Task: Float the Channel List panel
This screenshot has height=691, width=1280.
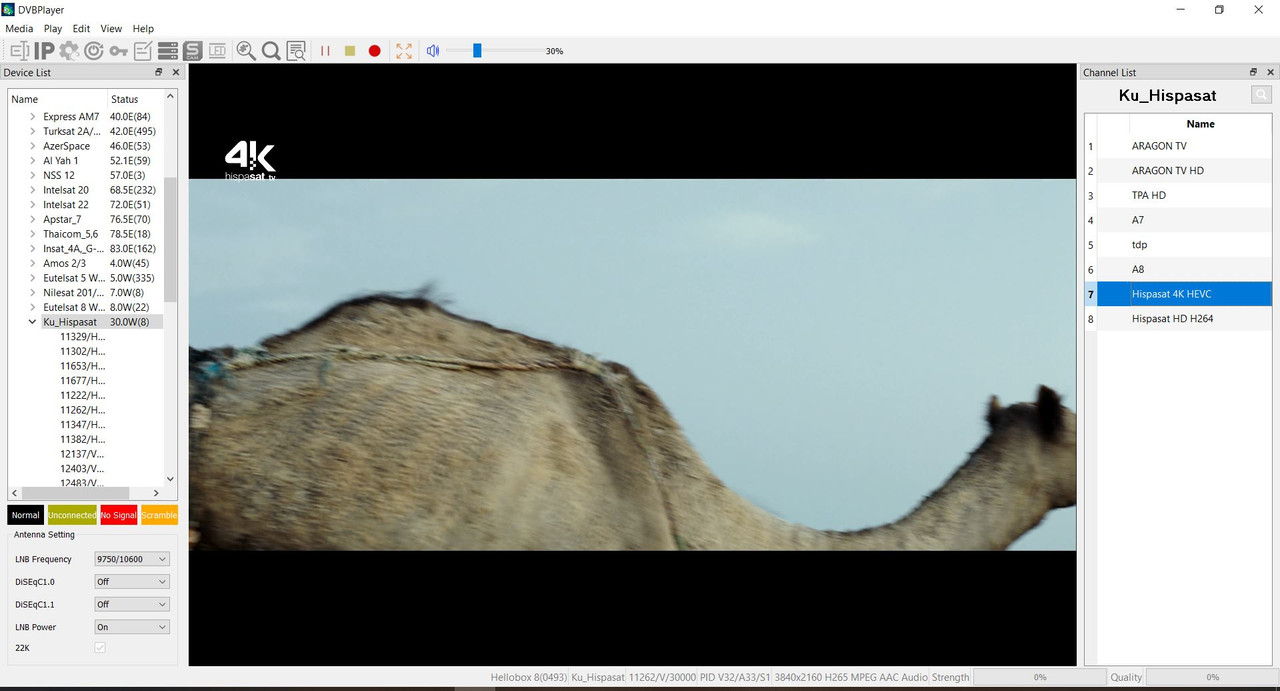Action: tap(1254, 72)
